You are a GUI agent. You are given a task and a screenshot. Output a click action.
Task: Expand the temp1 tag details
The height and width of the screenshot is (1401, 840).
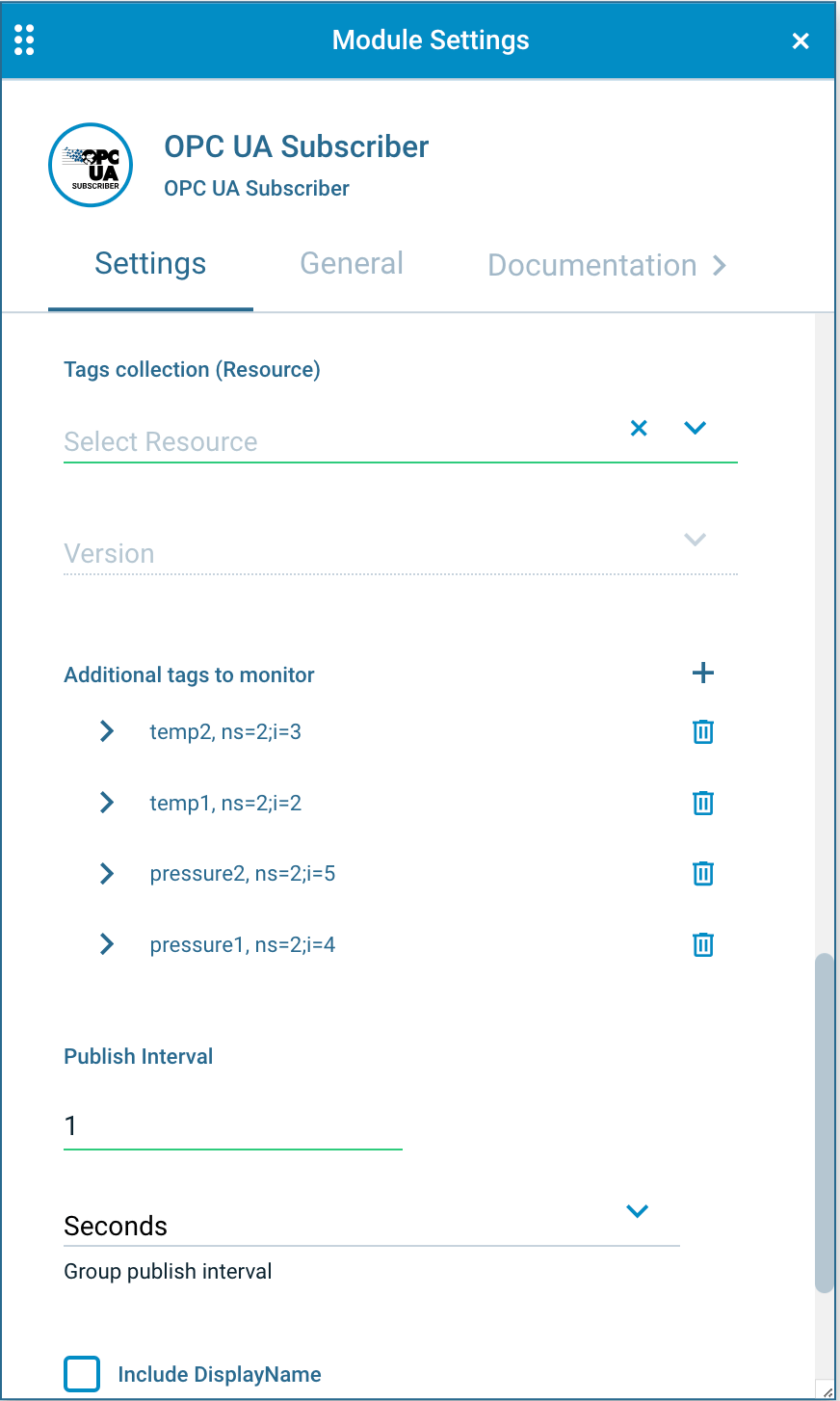pos(106,802)
